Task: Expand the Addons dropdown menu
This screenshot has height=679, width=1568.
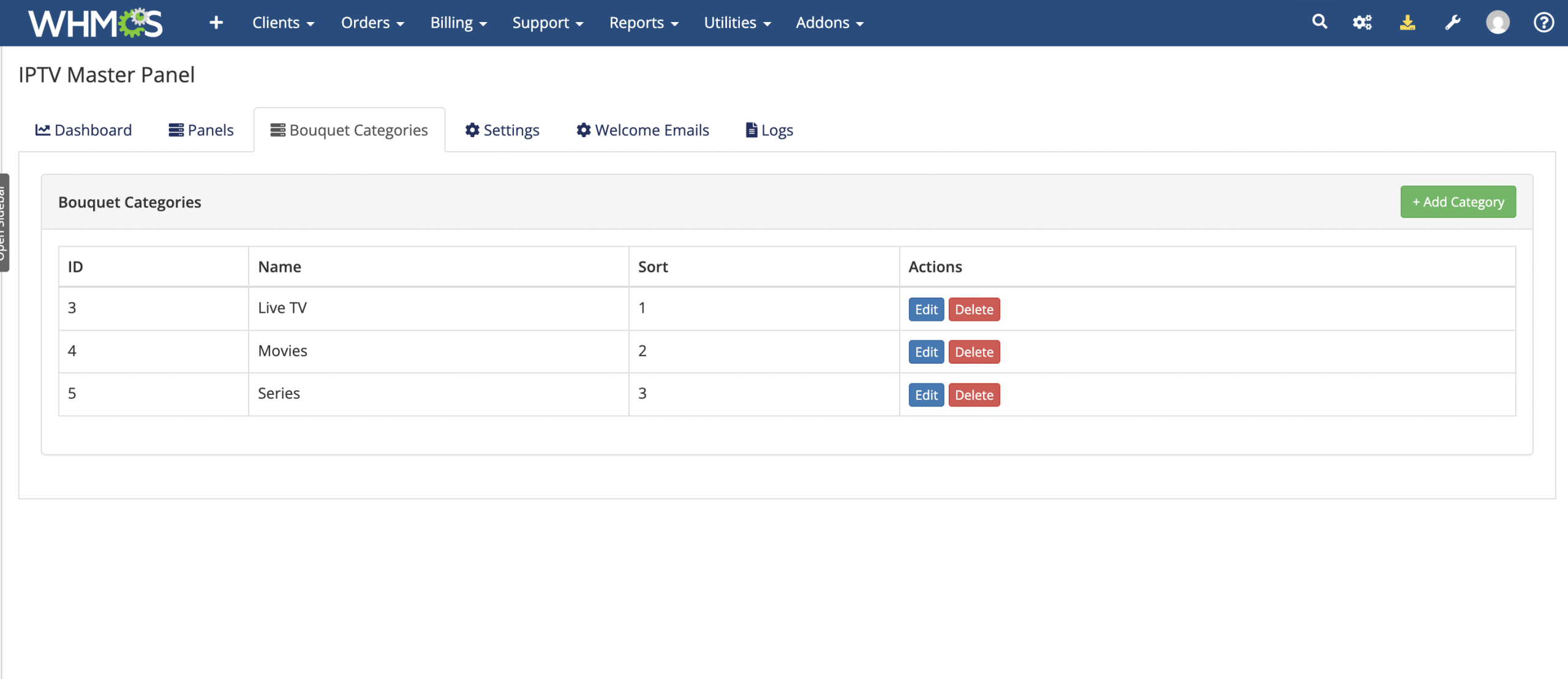Action: tap(829, 23)
